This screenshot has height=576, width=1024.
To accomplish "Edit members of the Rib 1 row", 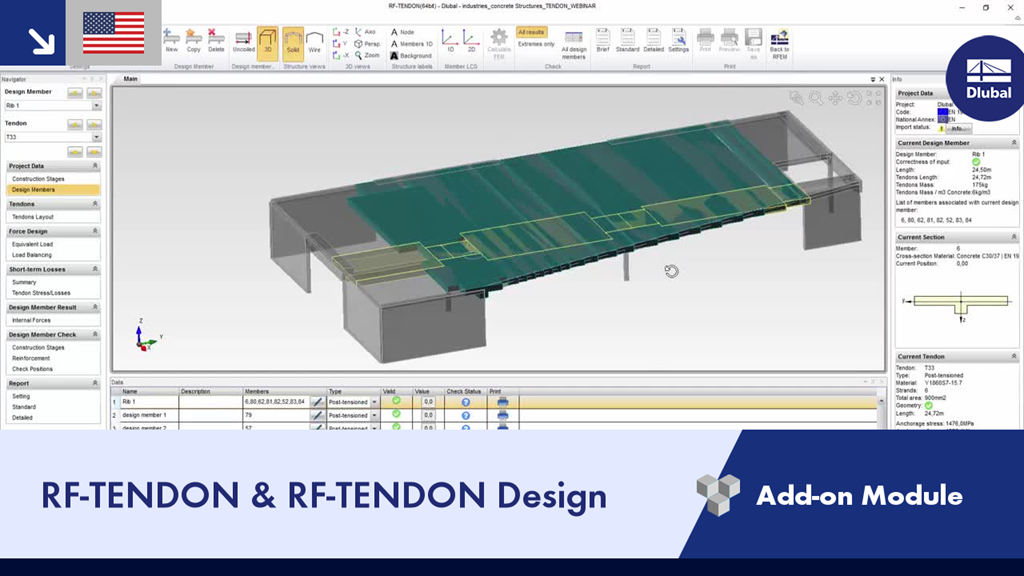I will pos(317,402).
